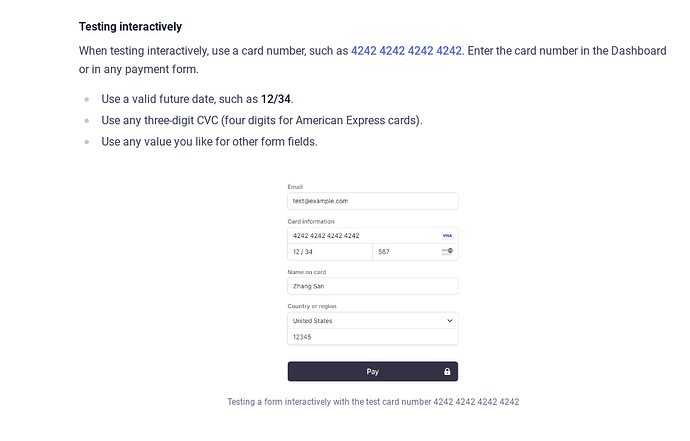The height and width of the screenshot is (441, 690).
Task: Click the ZIP code field 12345
Action: 372,337
